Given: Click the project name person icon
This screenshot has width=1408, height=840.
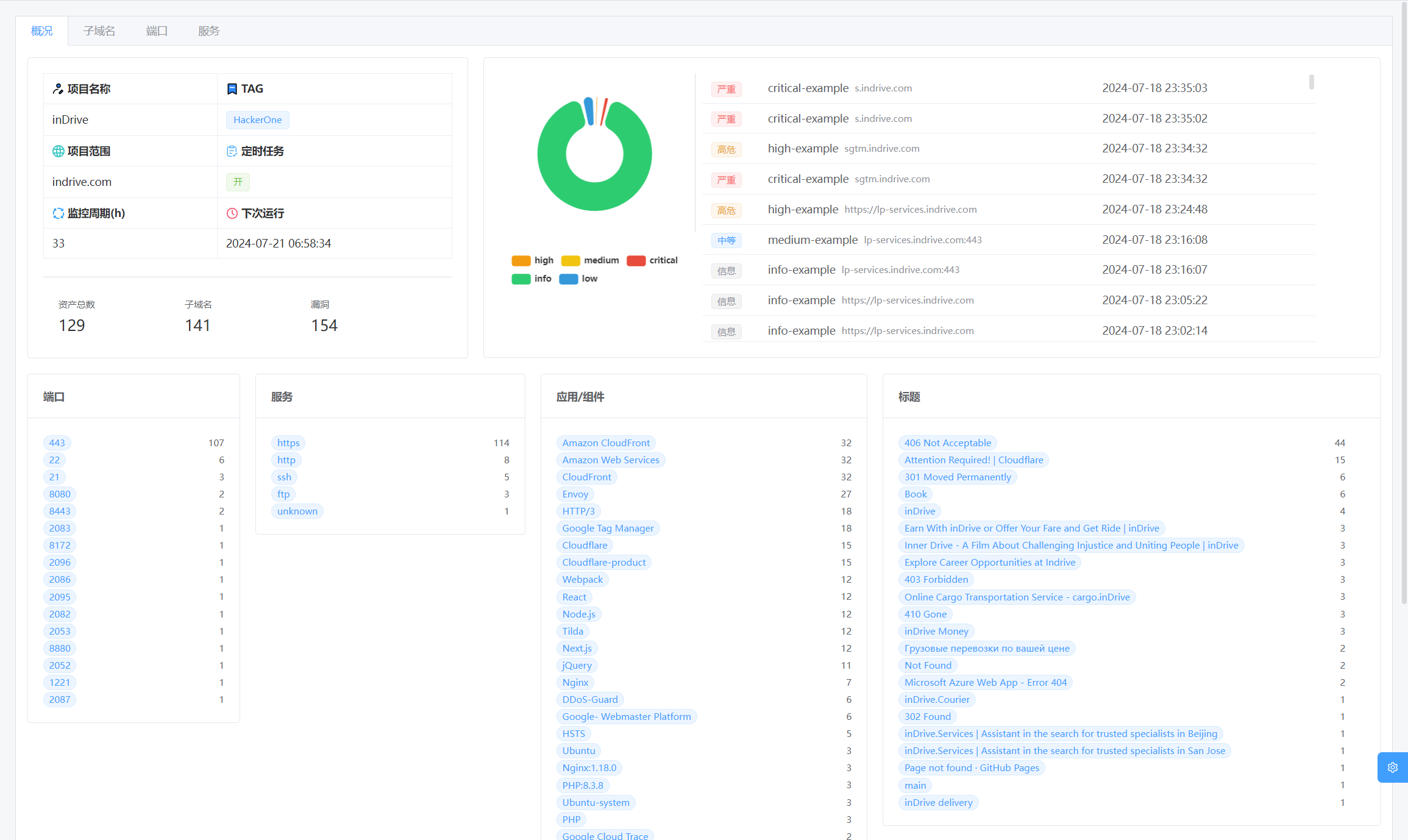Looking at the screenshot, I should coord(58,89).
